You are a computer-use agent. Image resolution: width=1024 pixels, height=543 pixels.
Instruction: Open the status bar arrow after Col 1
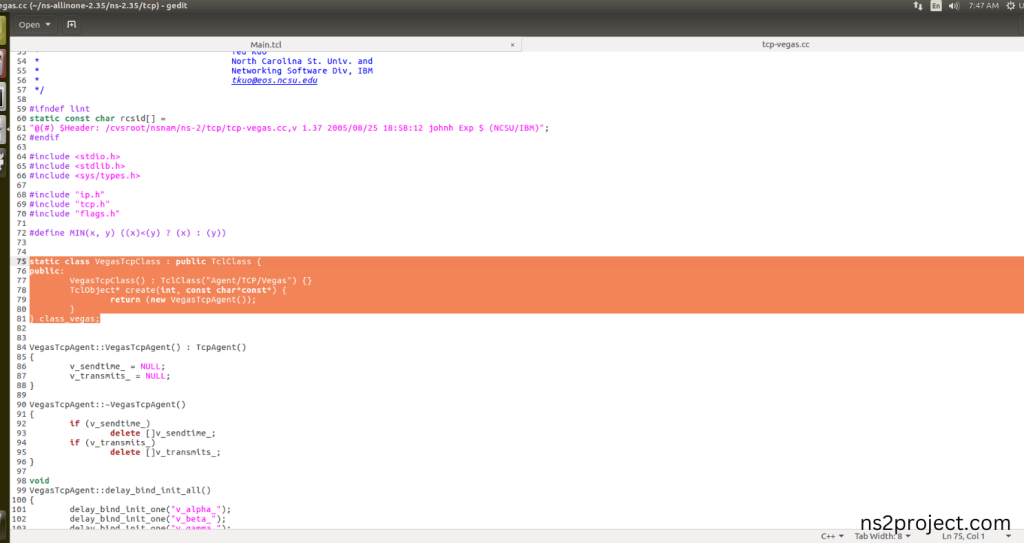pos(1008,536)
